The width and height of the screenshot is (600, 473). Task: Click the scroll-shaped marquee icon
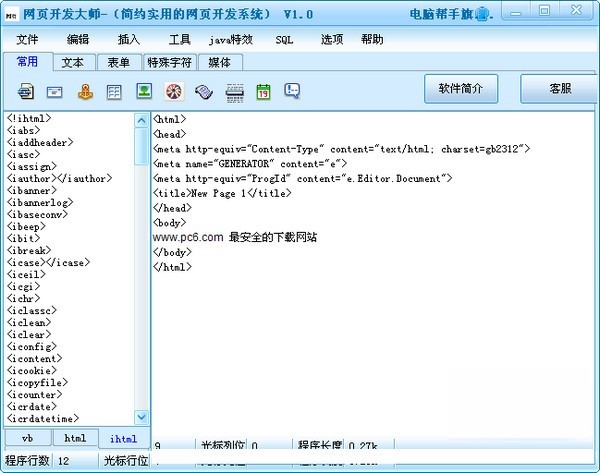tap(204, 91)
